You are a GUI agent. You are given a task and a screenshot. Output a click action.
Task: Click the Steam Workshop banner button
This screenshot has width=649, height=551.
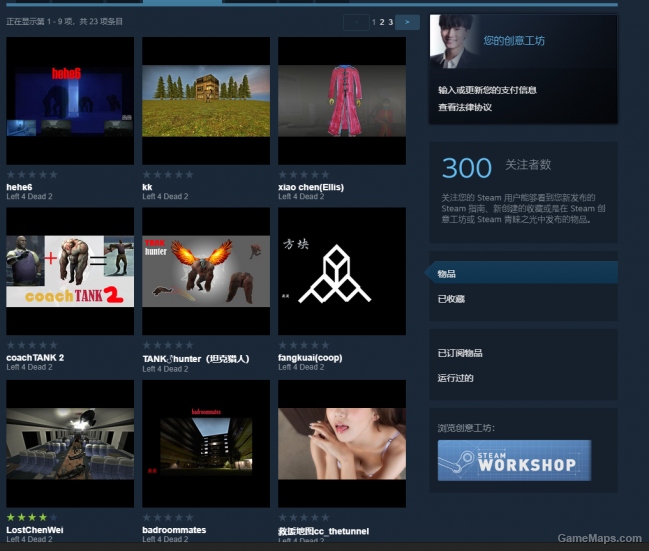[514, 460]
